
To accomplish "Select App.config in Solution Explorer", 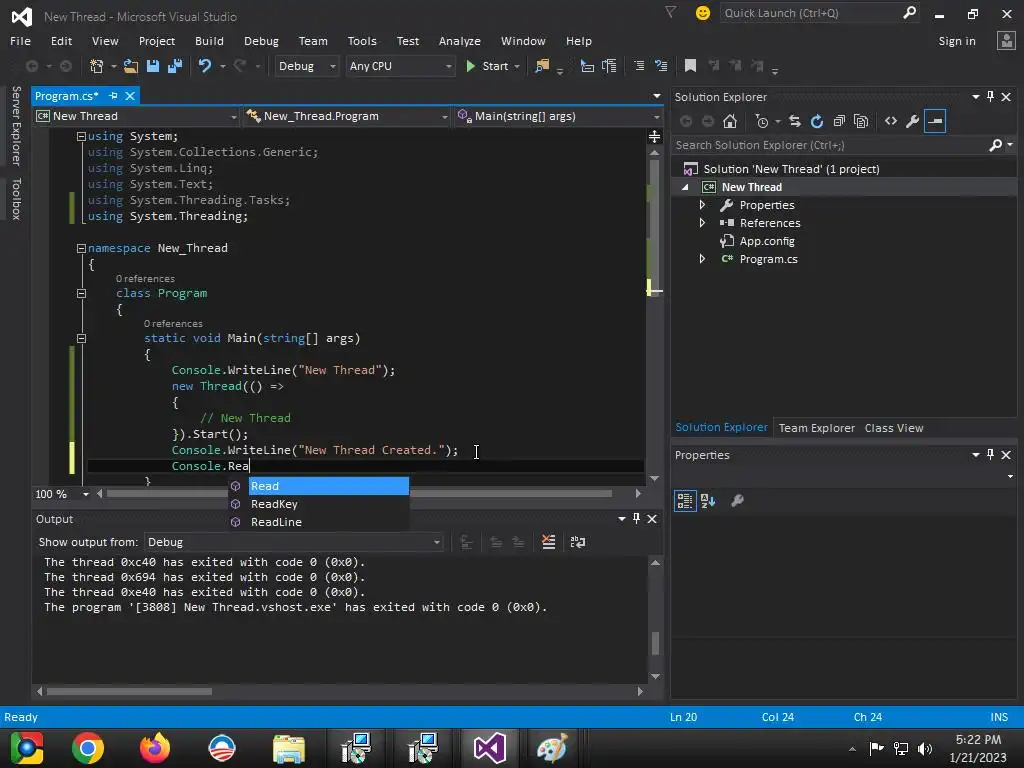I will (767, 241).
